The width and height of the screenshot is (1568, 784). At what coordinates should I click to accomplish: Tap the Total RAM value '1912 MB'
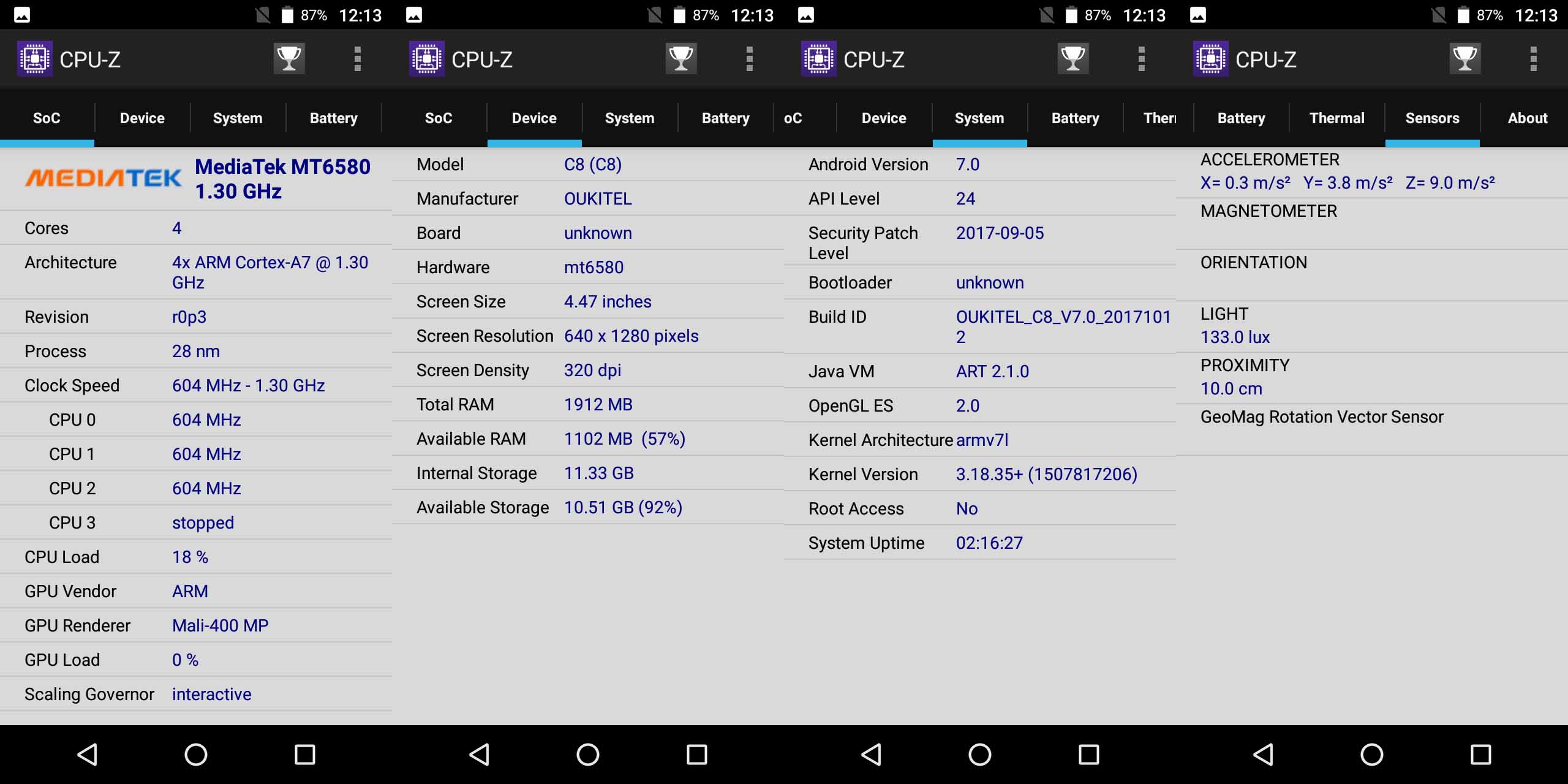click(598, 405)
